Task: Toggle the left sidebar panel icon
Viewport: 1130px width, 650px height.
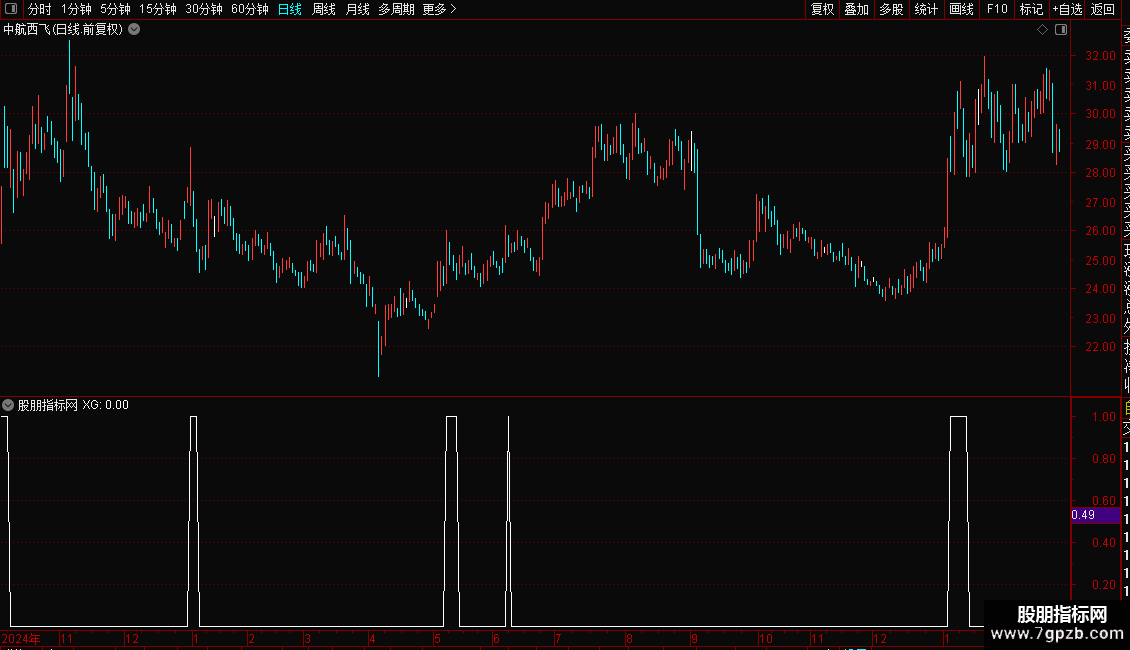Action: [x=11, y=9]
